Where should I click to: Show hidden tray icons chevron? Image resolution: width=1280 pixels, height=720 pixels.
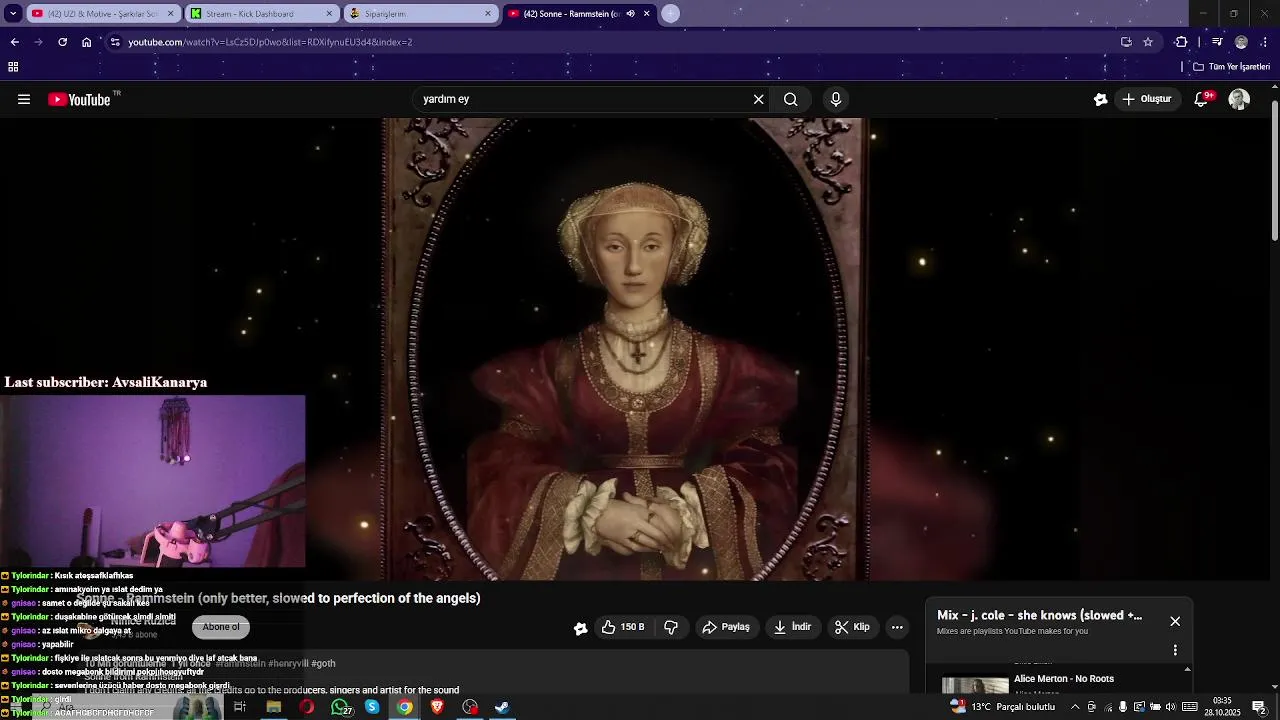click(x=1075, y=707)
